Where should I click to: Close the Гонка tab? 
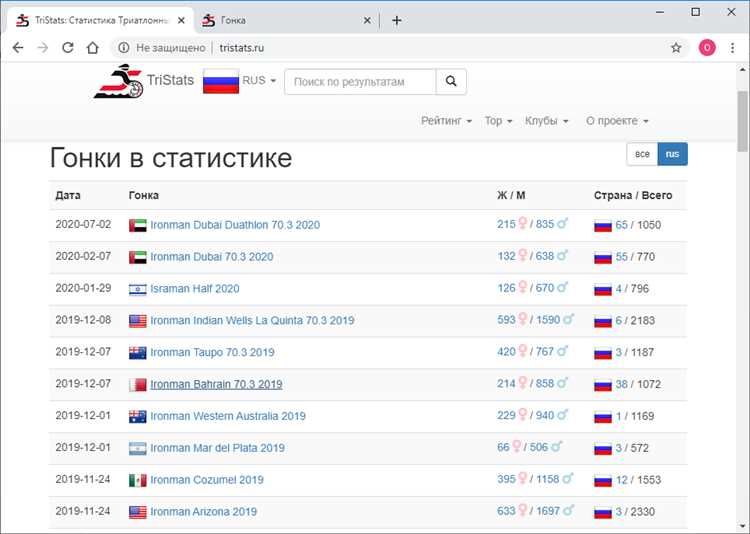coord(367,21)
